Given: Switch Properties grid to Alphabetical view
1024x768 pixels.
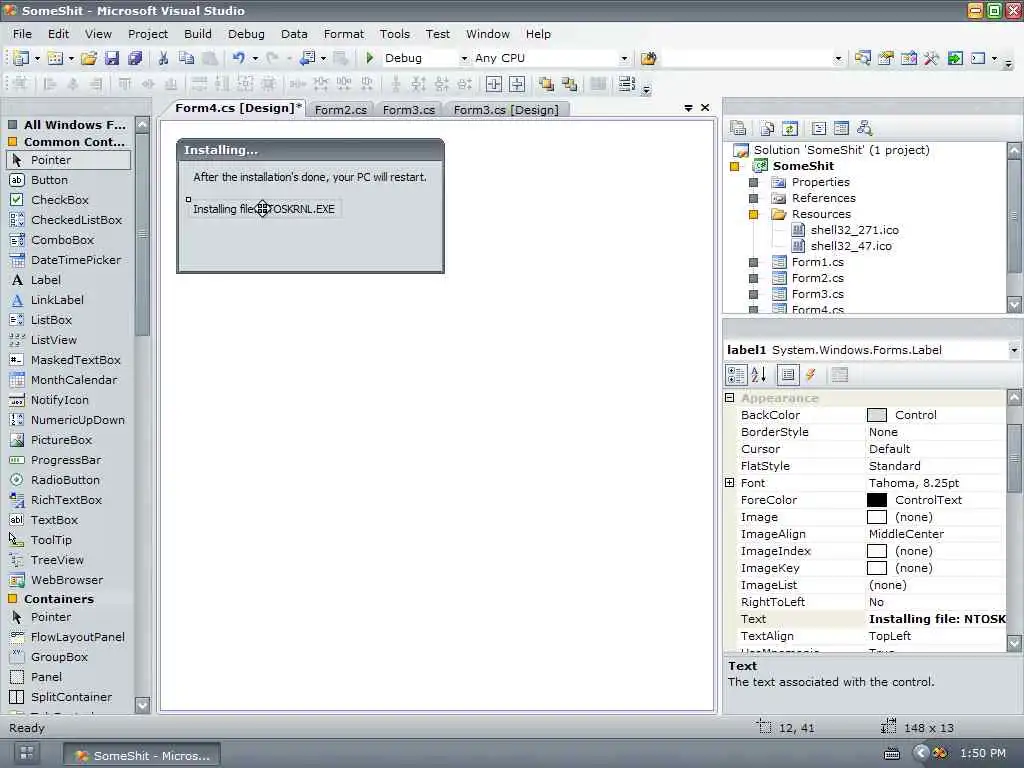Looking at the screenshot, I should [x=759, y=375].
